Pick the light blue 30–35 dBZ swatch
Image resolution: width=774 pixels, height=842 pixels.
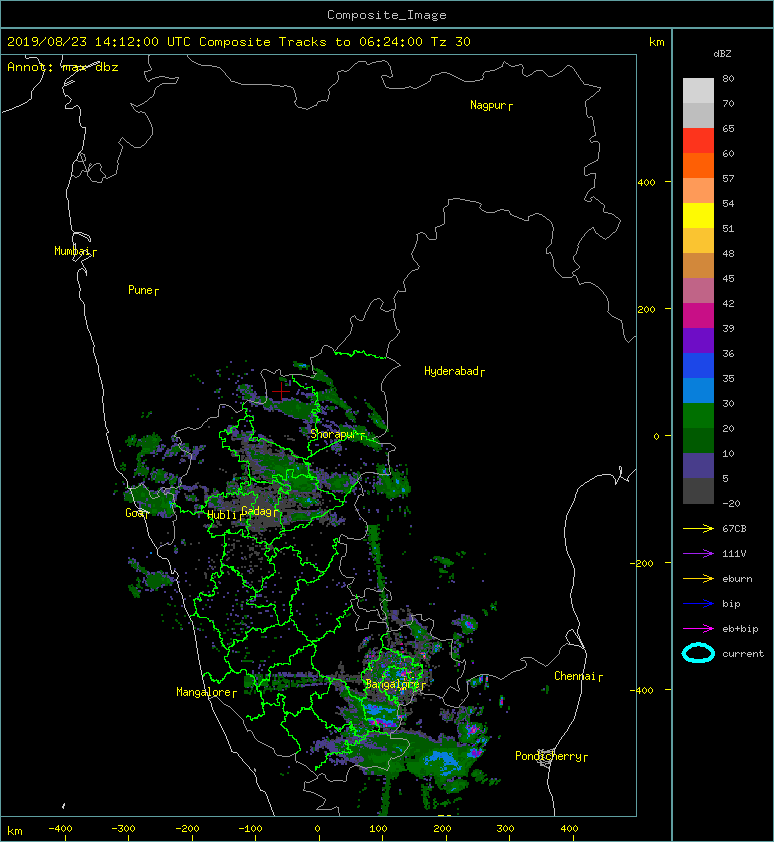click(698, 391)
